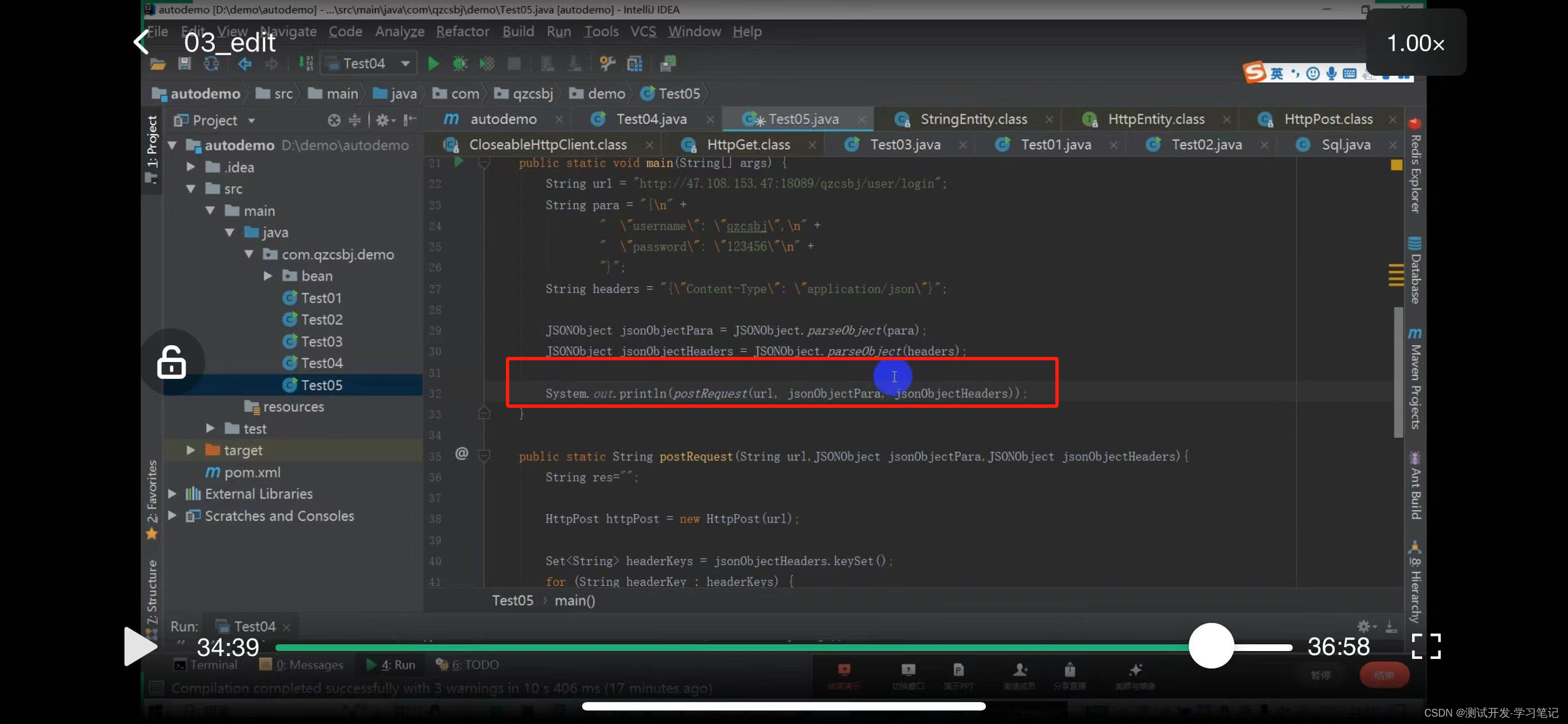Click the Hide icon in Project panel header

[x=410, y=119]
